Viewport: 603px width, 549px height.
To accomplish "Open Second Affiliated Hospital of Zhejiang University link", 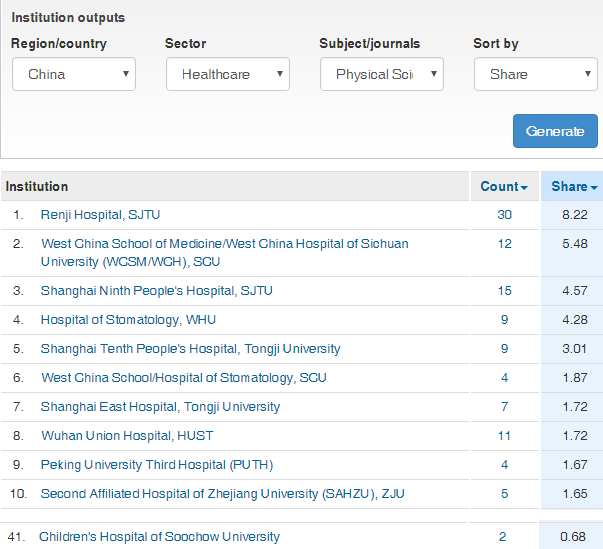I will [223, 494].
